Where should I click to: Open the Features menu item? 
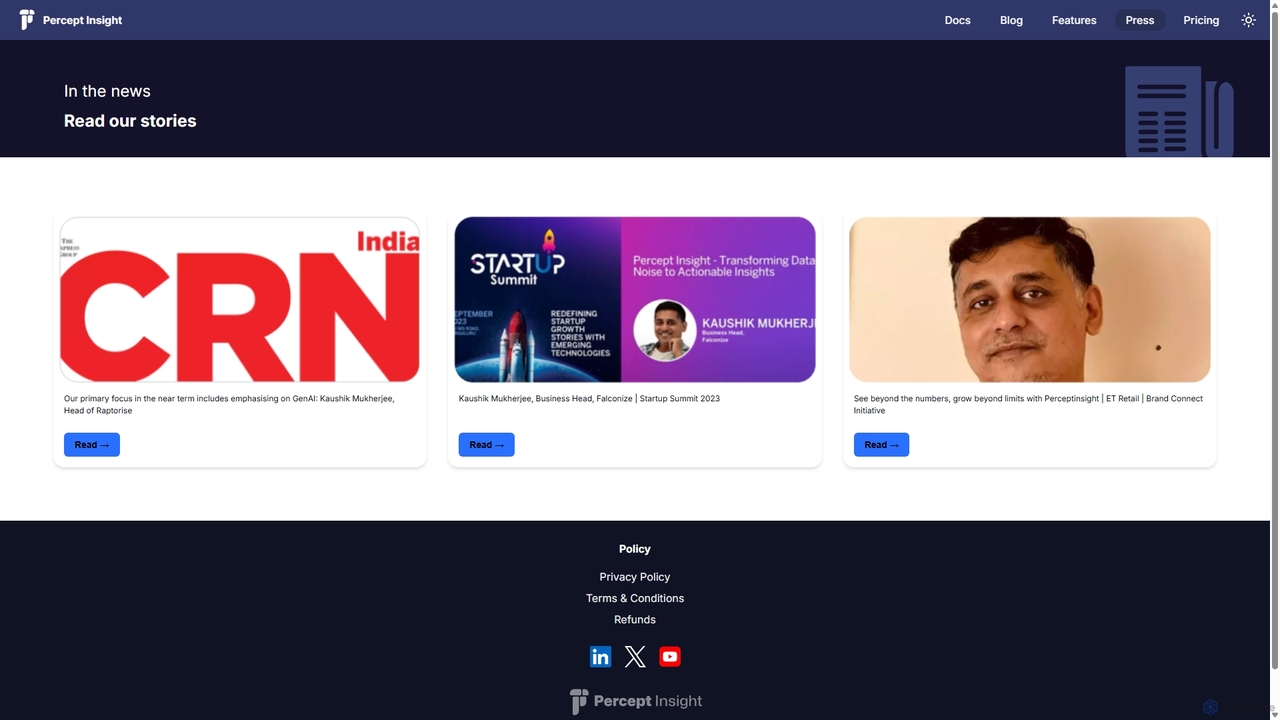(x=1074, y=20)
